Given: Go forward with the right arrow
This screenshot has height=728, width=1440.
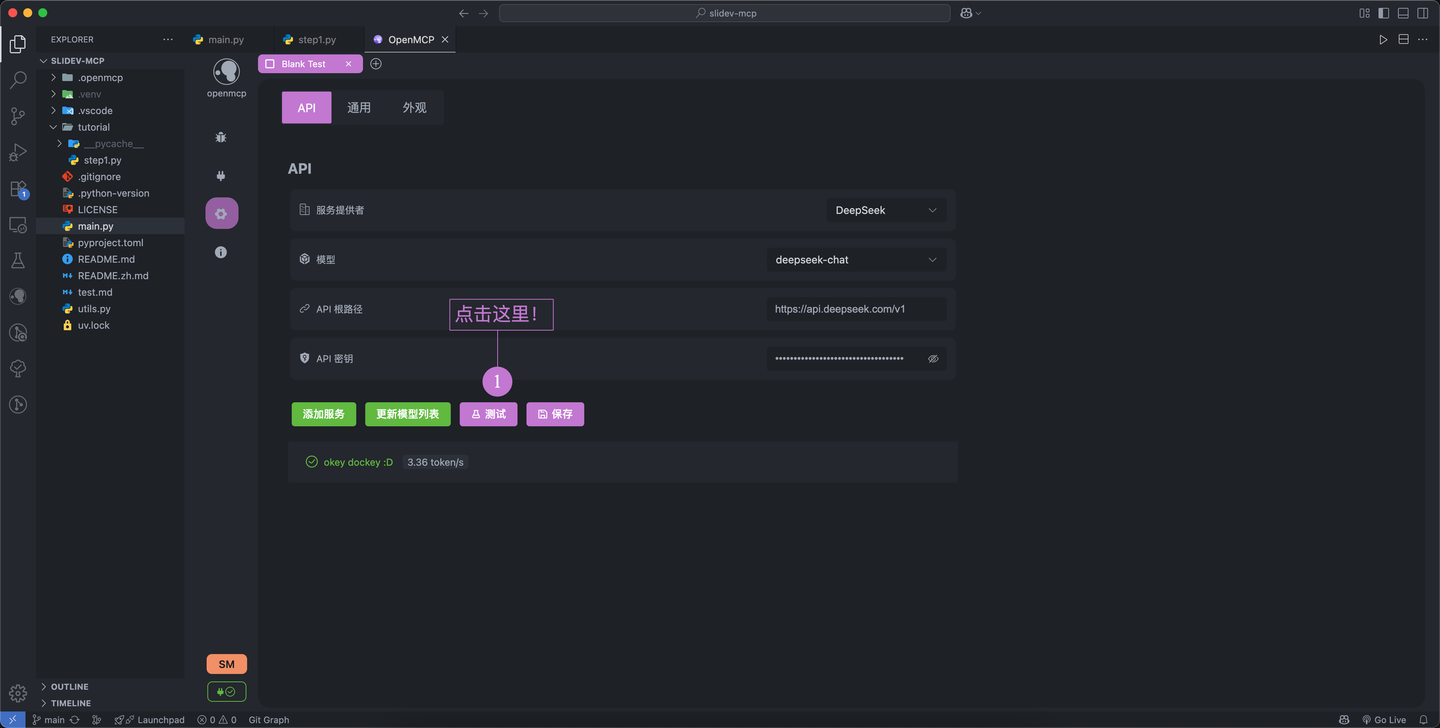Looking at the screenshot, I should [x=484, y=13].
